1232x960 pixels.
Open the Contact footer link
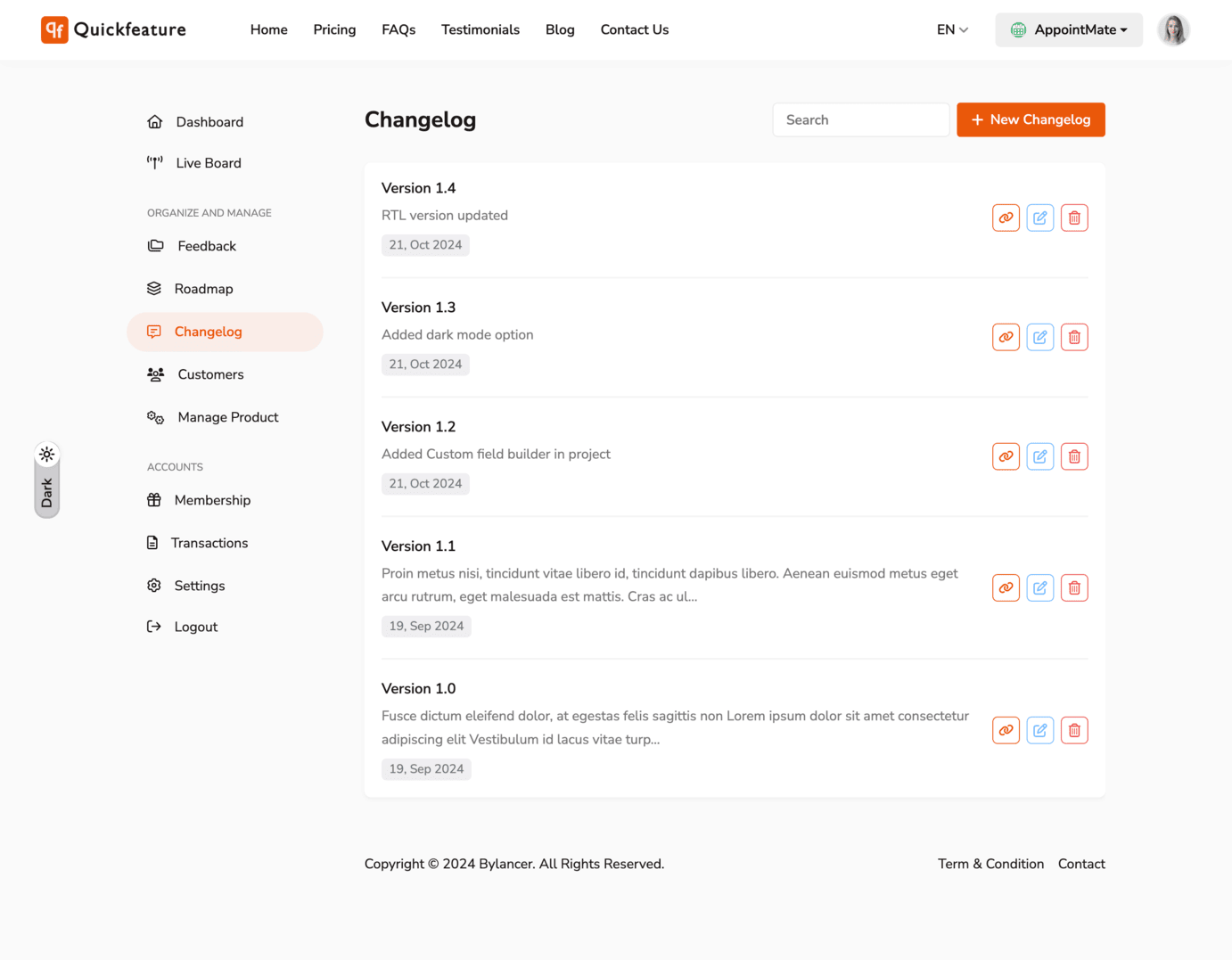1081,864
